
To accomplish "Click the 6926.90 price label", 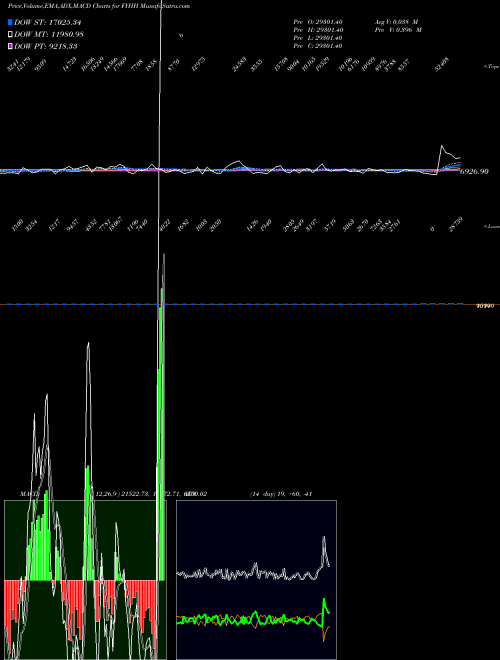I will [x=474, y=171].
